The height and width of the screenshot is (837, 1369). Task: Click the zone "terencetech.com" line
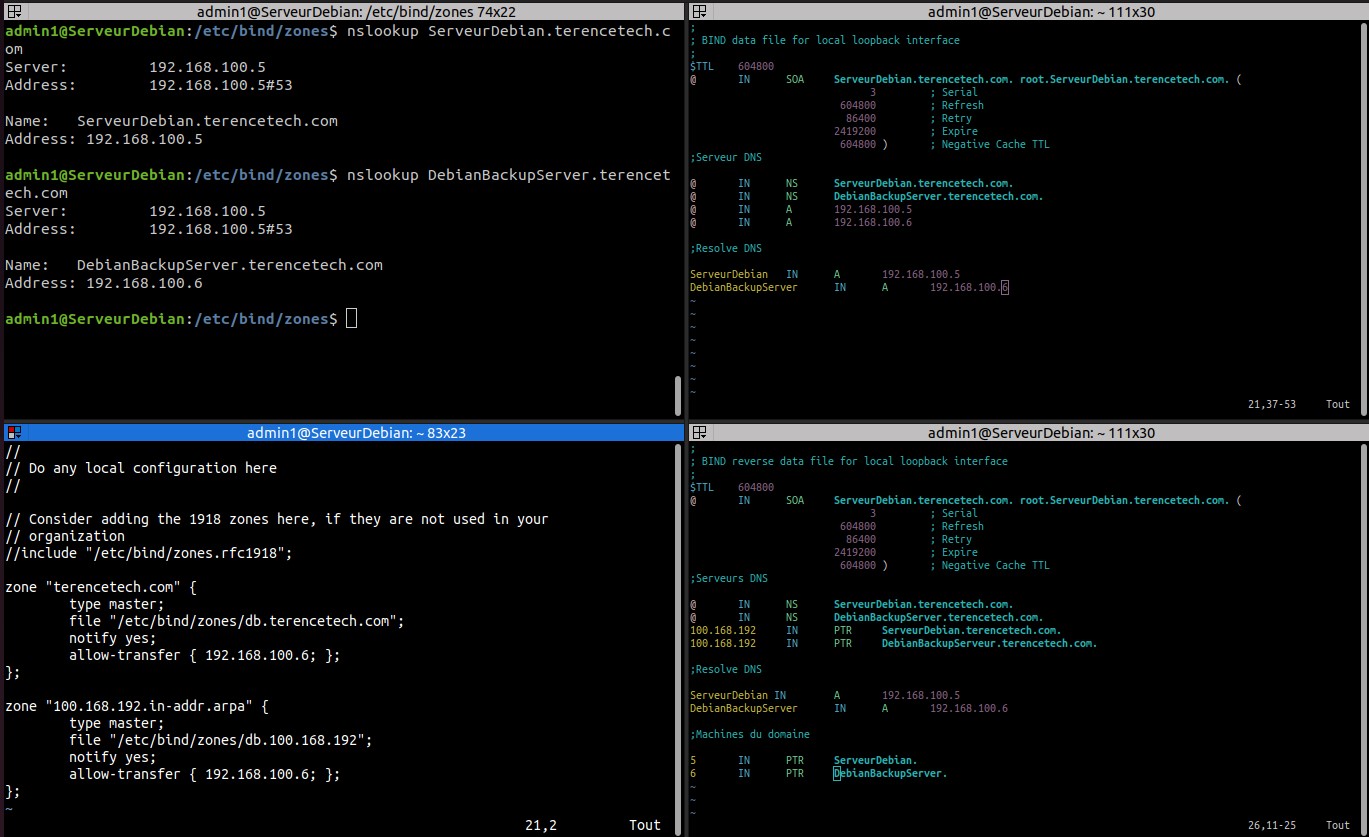pos(102,587)
